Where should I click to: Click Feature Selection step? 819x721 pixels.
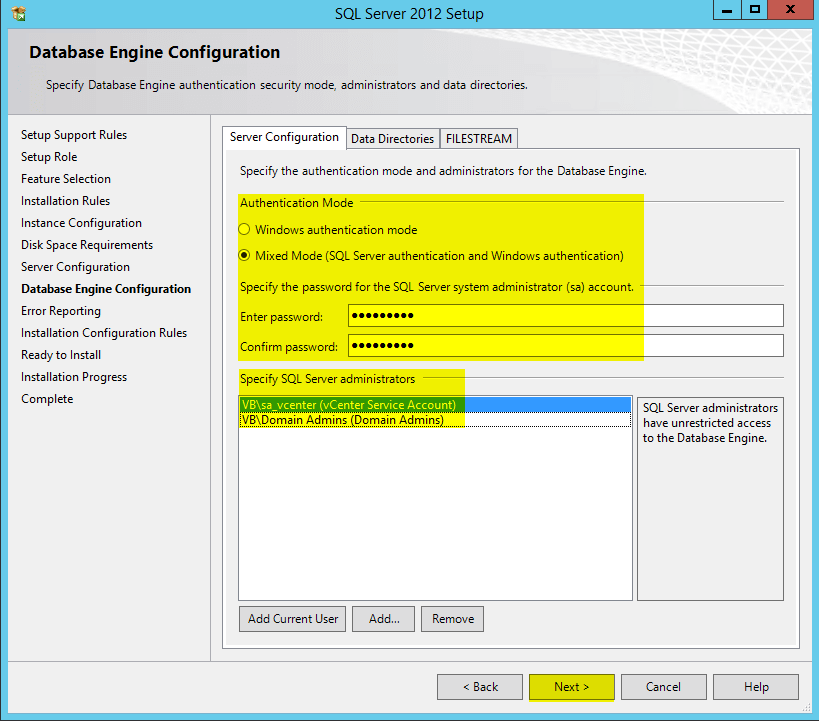[x=66, y=179]
